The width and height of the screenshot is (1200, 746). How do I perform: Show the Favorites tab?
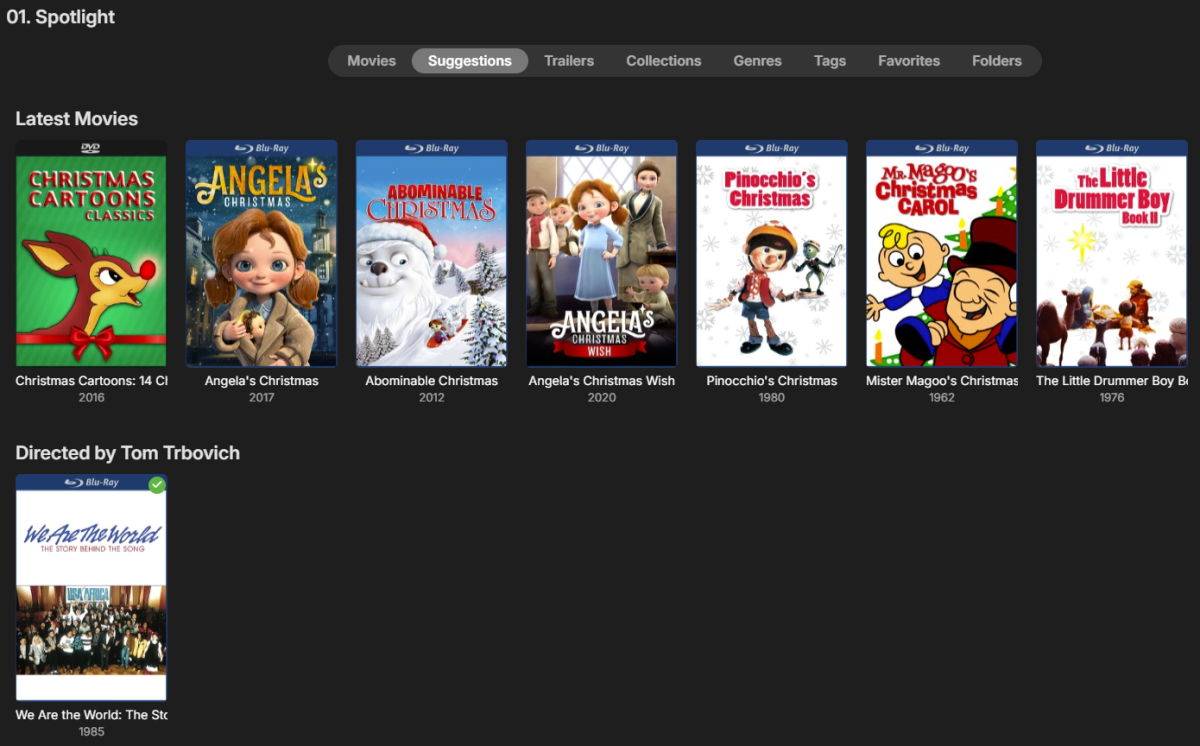(909, 61)
